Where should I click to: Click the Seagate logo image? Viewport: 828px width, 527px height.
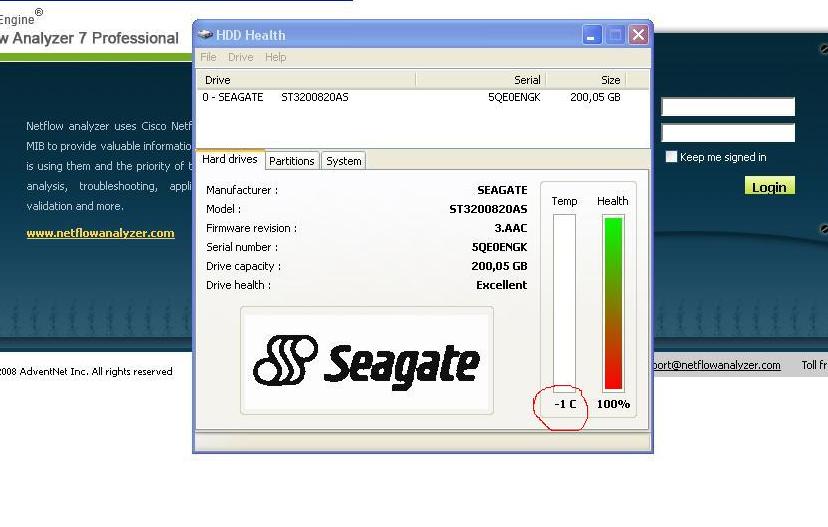tap(367, 361)
